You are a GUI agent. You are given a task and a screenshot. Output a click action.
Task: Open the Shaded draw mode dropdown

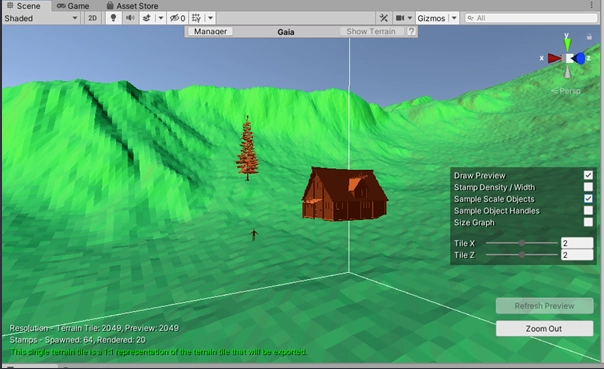[x=41, y=18]
